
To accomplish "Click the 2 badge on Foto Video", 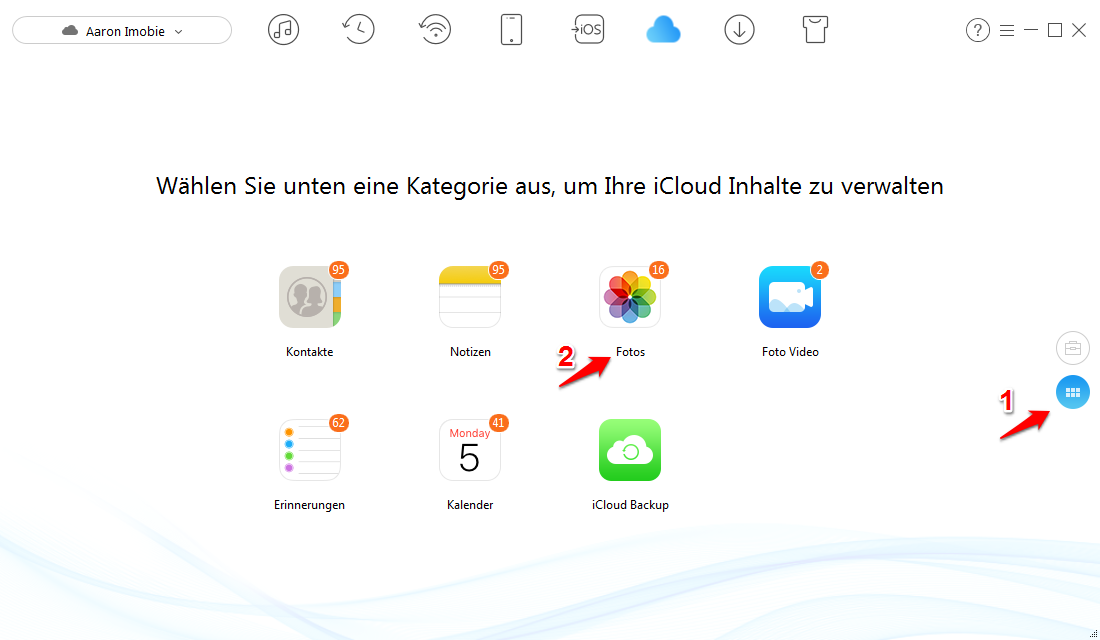I will pos(819,270).
